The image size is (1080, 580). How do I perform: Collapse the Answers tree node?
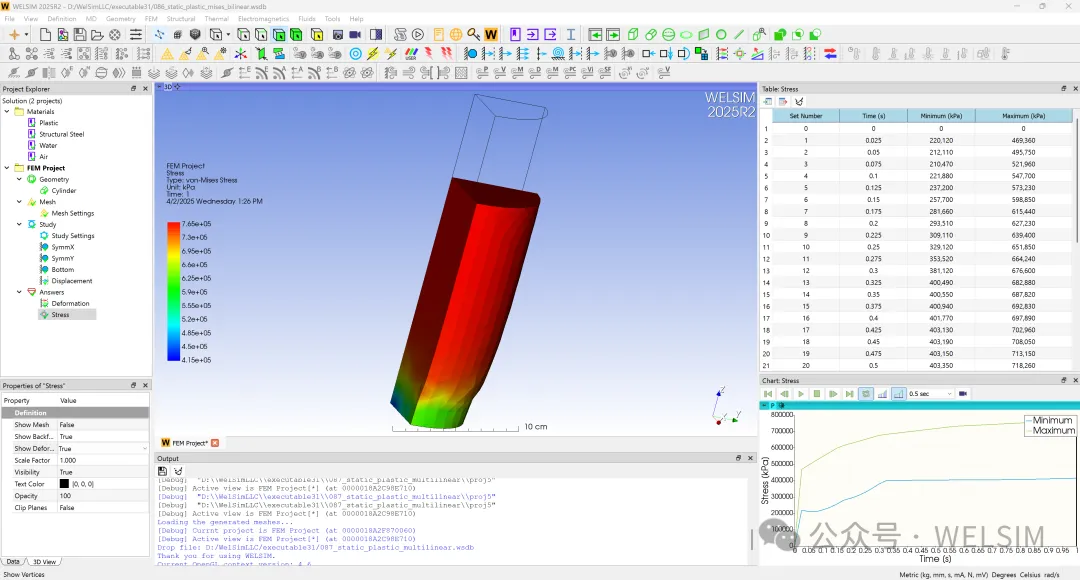tap(19, 292)
